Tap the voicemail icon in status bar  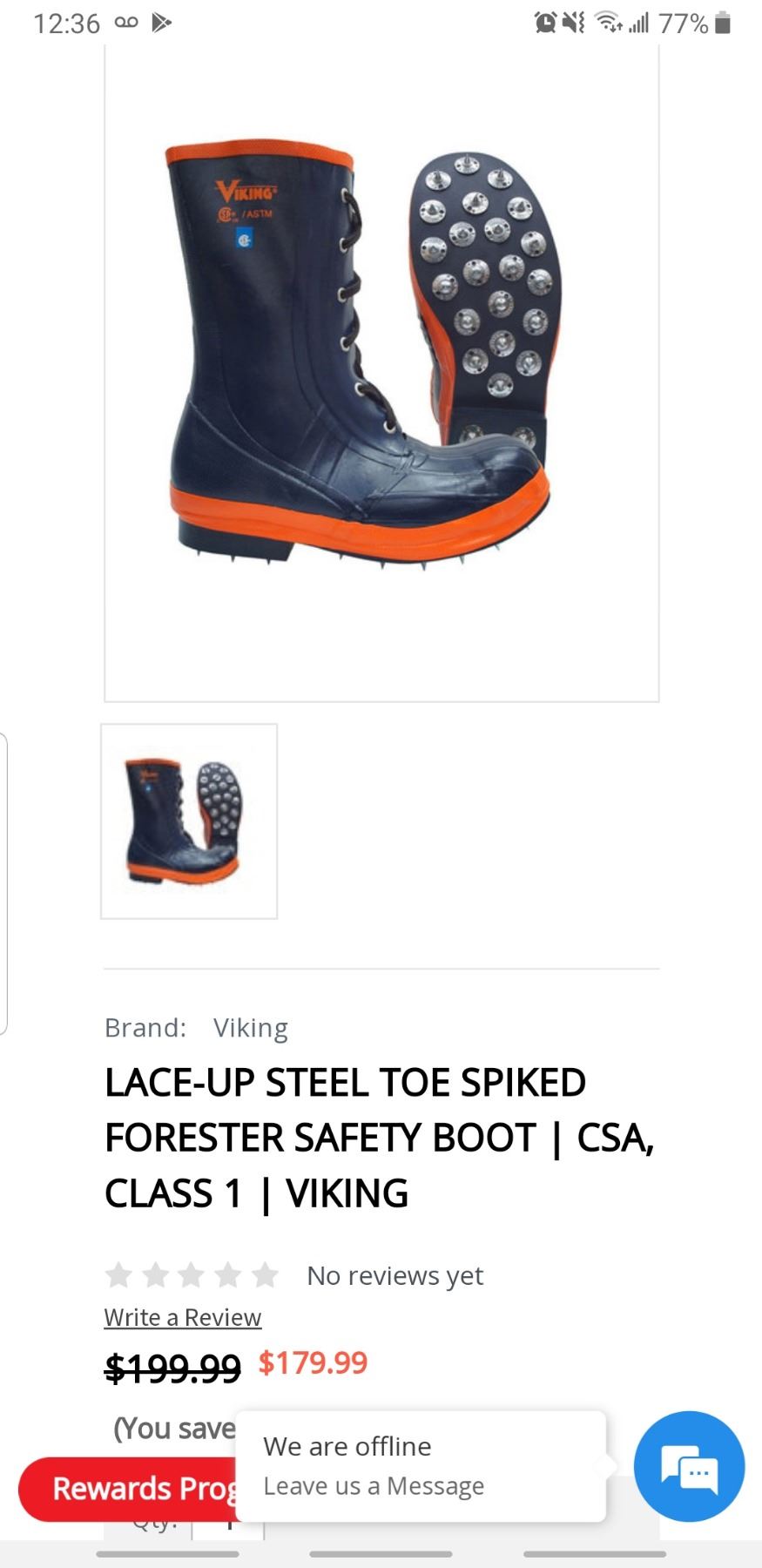[x=126, y=23]
